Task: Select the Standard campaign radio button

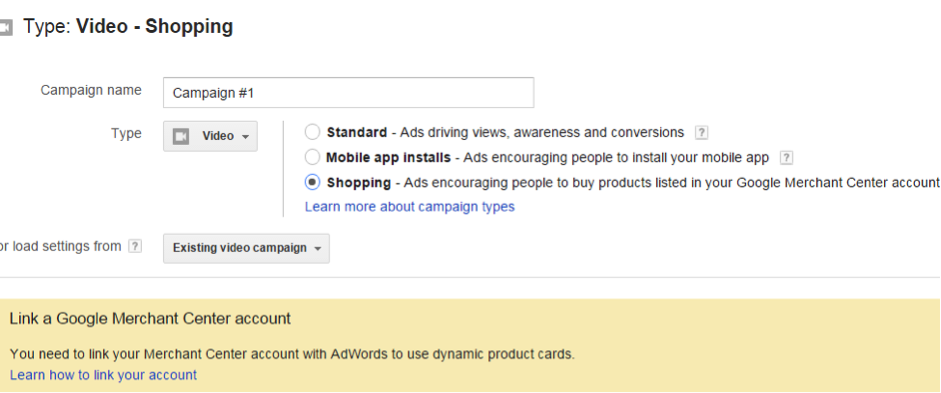Action: (312, 132)
